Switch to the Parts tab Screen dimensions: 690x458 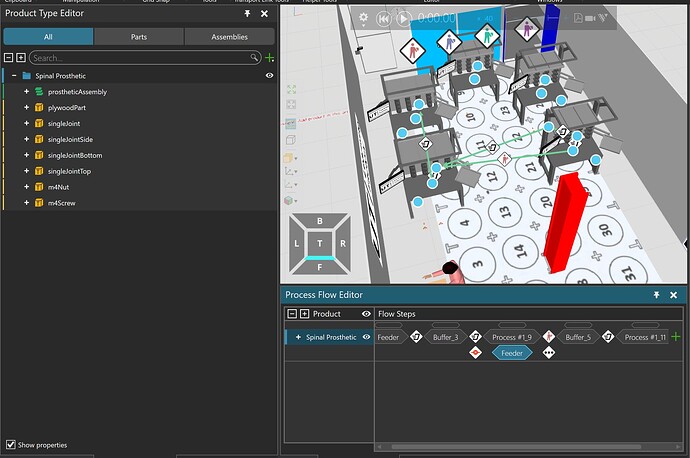tap(139, 37)
